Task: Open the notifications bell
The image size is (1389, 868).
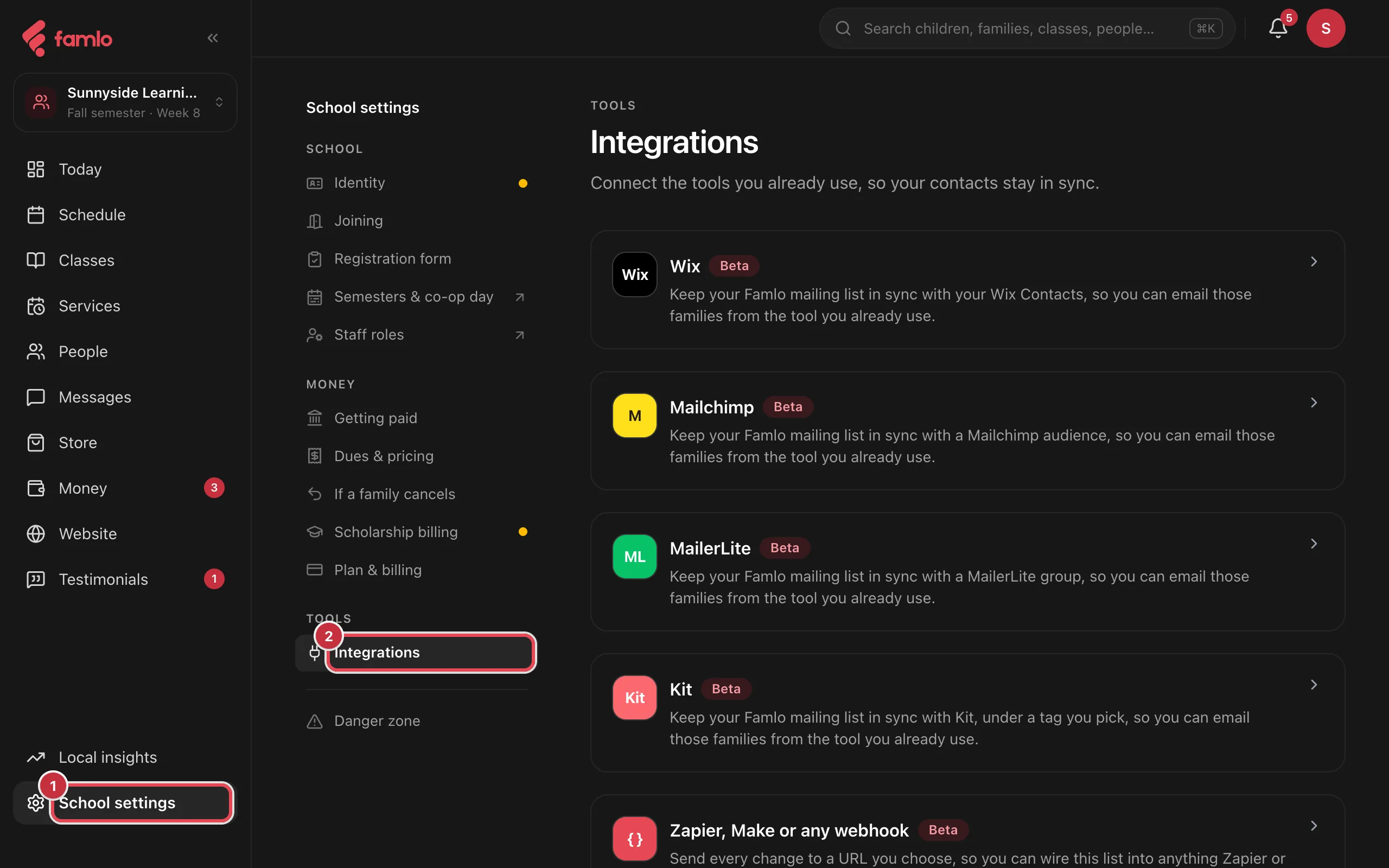Action: point(1278,28)
